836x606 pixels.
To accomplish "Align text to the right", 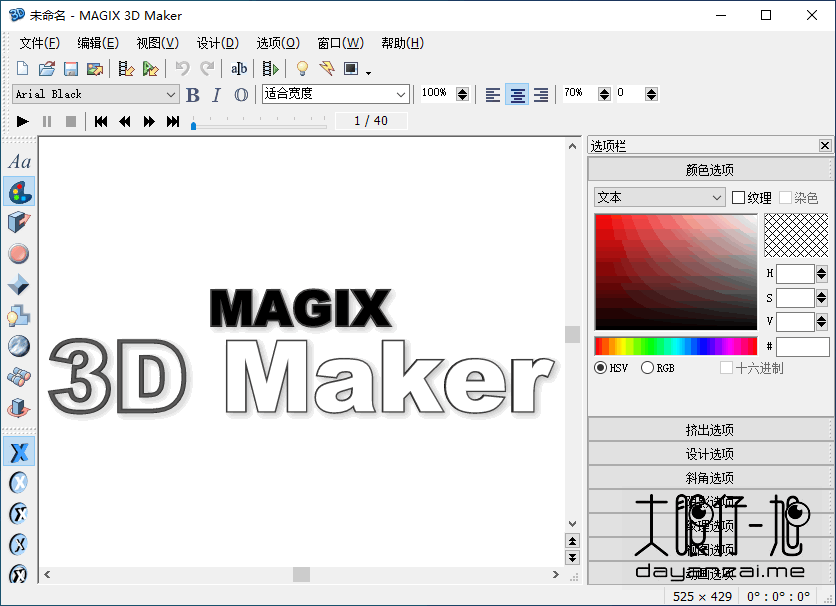I will (541, 95).
